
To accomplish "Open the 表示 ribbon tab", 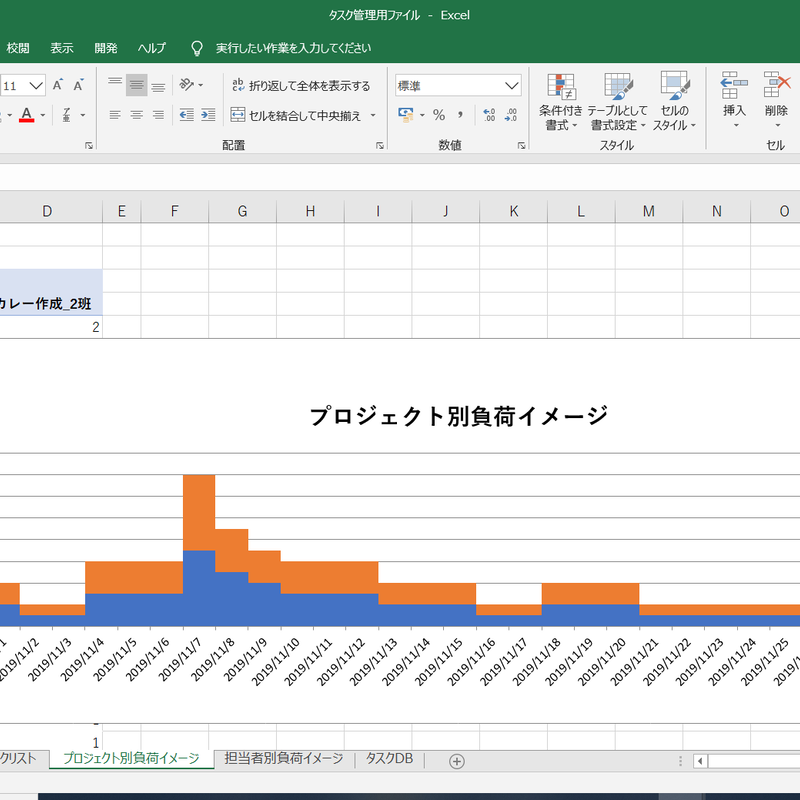I will pyautogui.click(x=62, y=48).
